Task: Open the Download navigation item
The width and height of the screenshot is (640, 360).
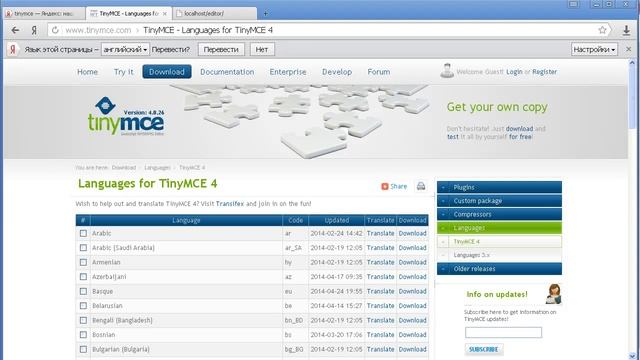Action: 167,72
